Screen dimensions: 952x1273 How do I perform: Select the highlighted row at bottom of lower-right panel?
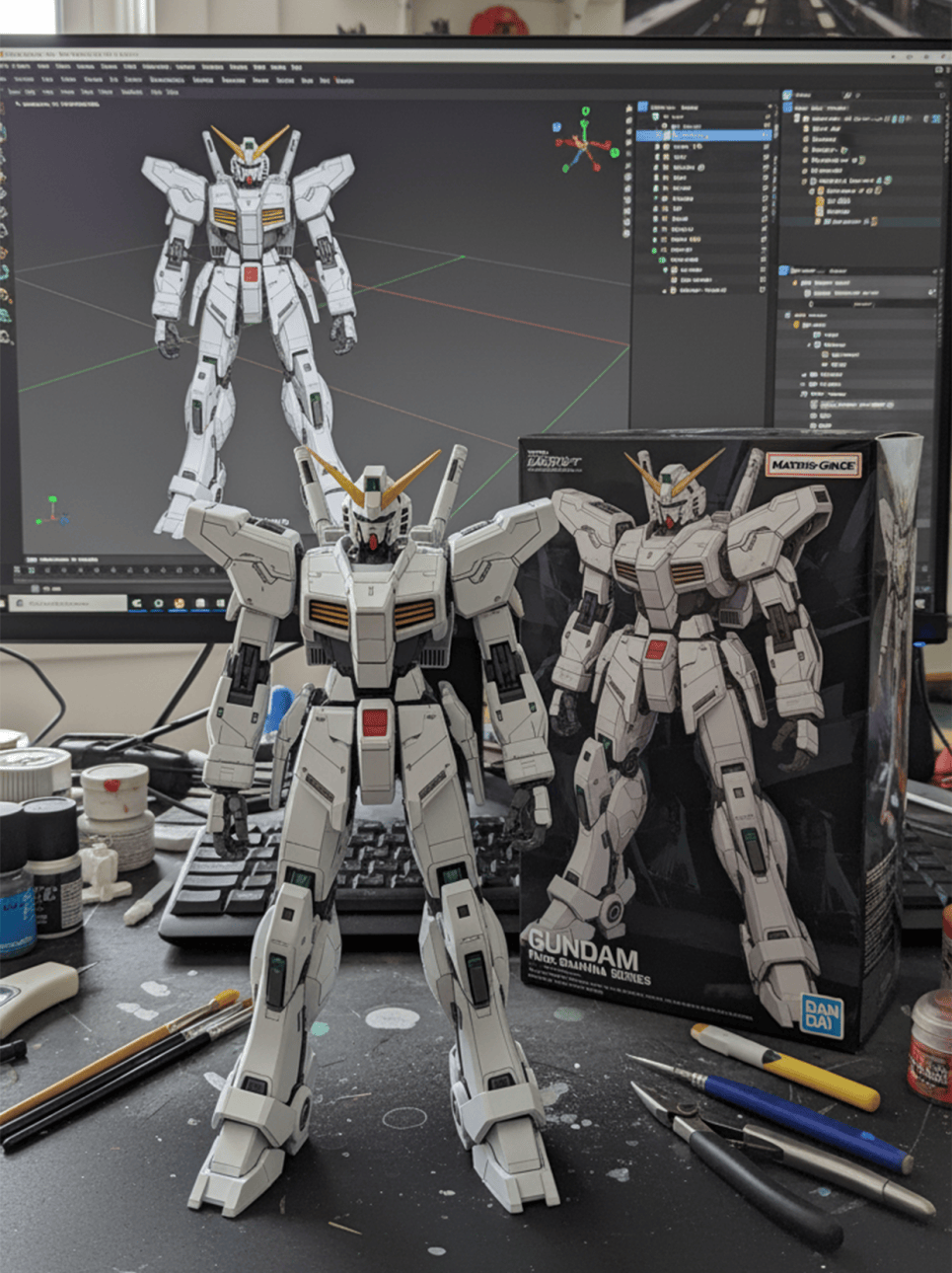[x=854, y=405]
